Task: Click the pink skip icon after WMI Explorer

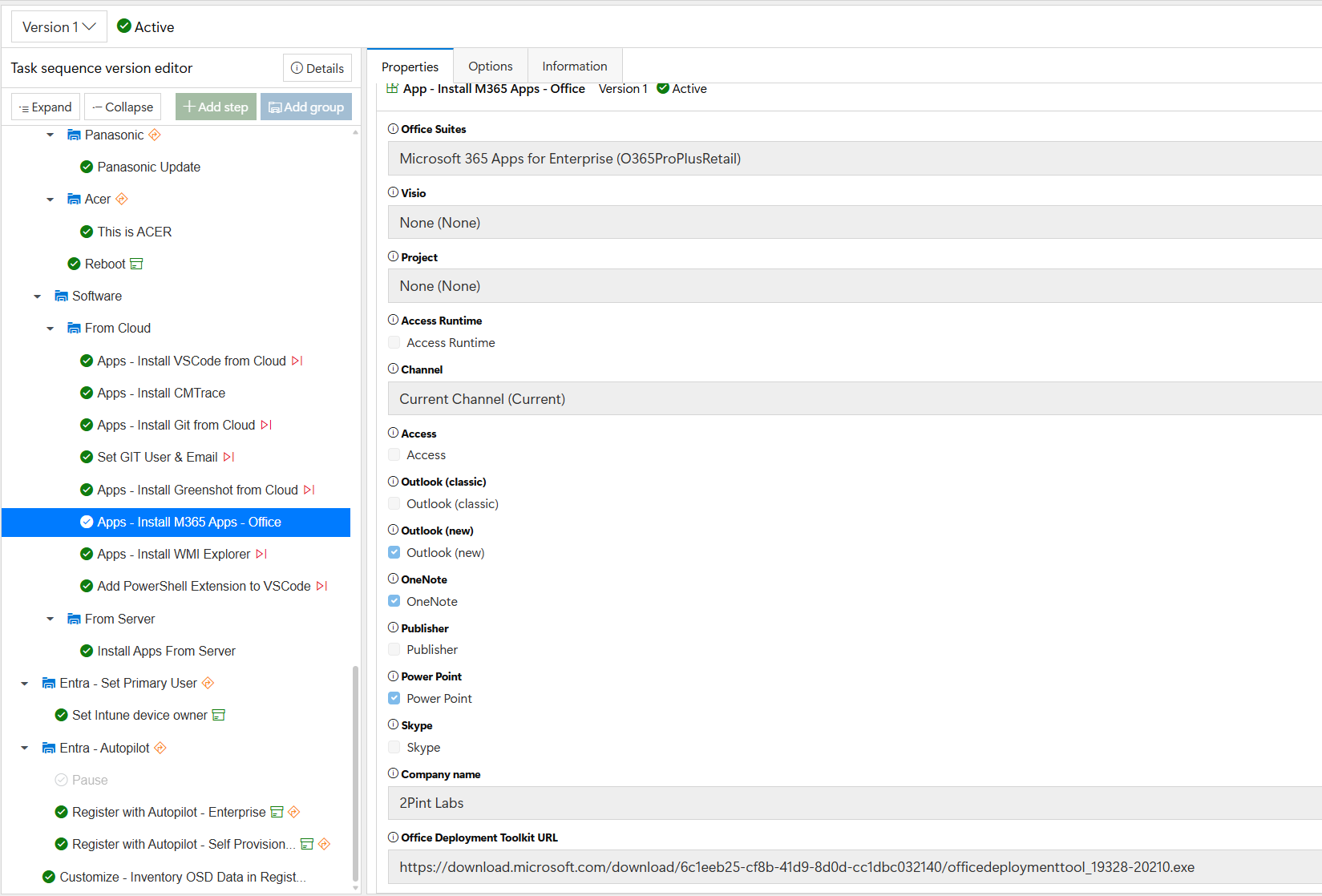Action: (261, 554)
